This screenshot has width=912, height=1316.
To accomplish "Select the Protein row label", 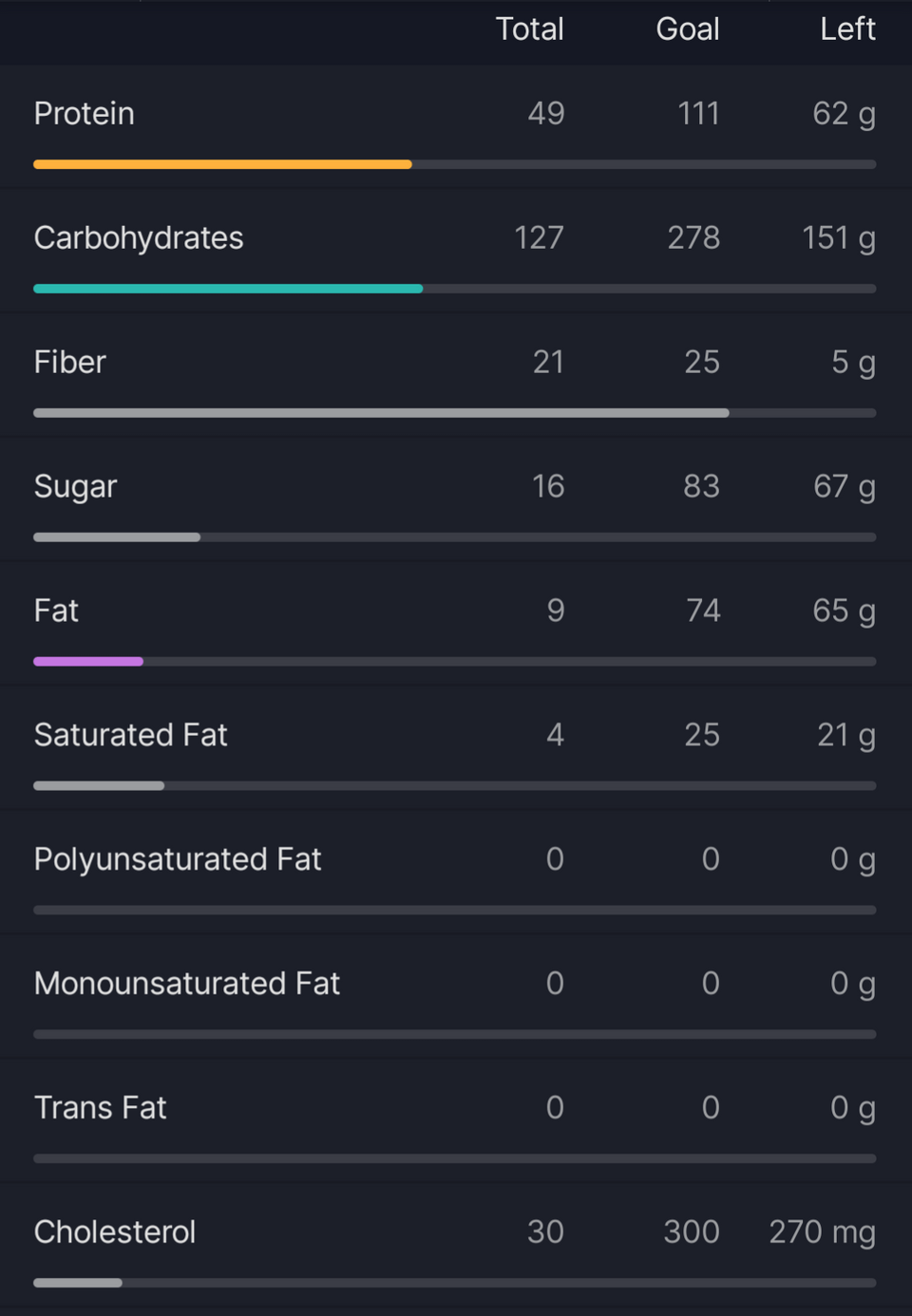I will (x=84, y=114).
